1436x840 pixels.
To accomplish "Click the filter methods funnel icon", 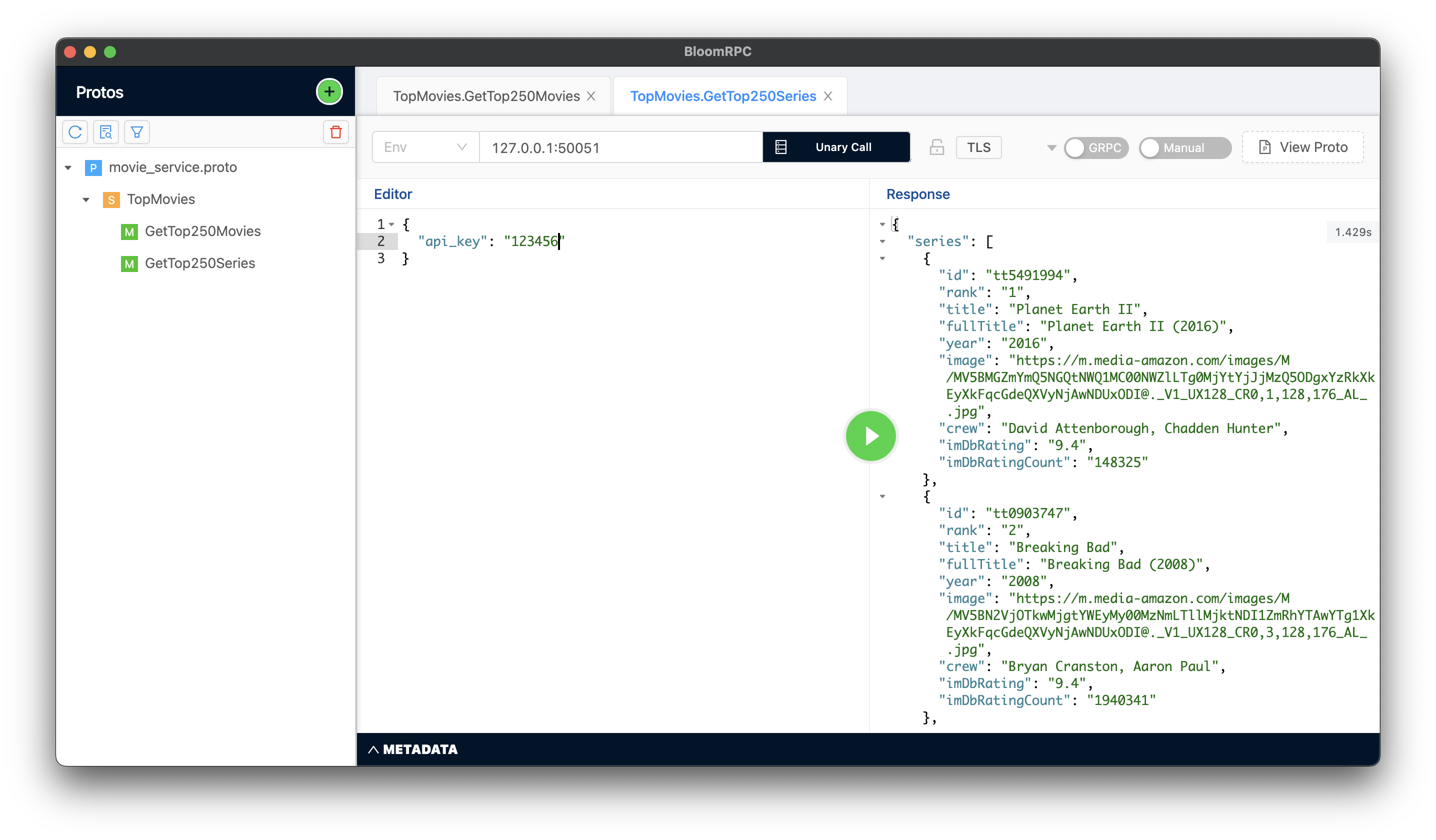I will coord(137,132).
